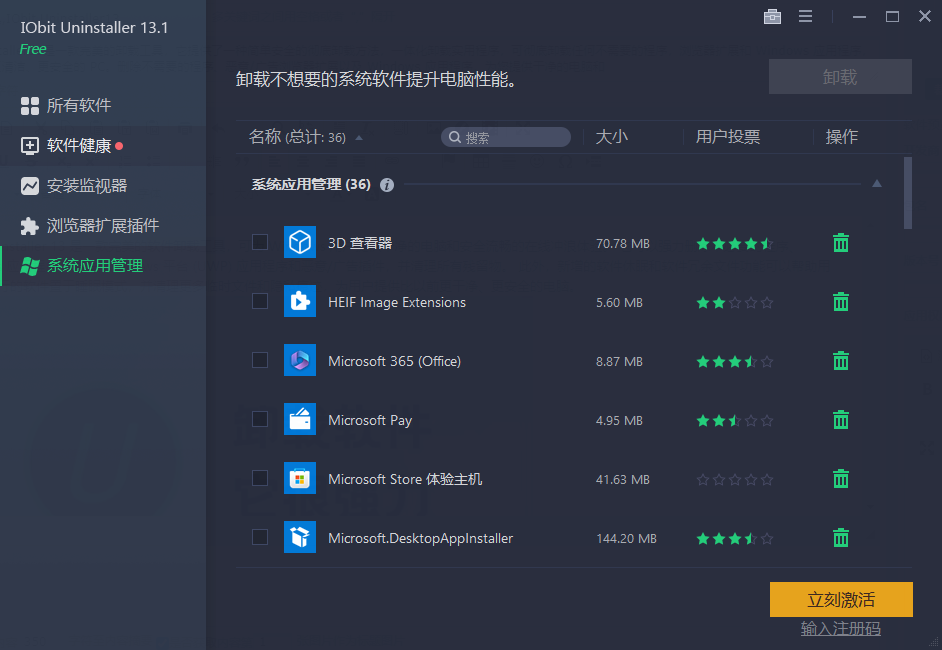942x650 pixels.
Task: Uninstall Microsoft 365 (Office) via trash icon
Action: (840, 360)
